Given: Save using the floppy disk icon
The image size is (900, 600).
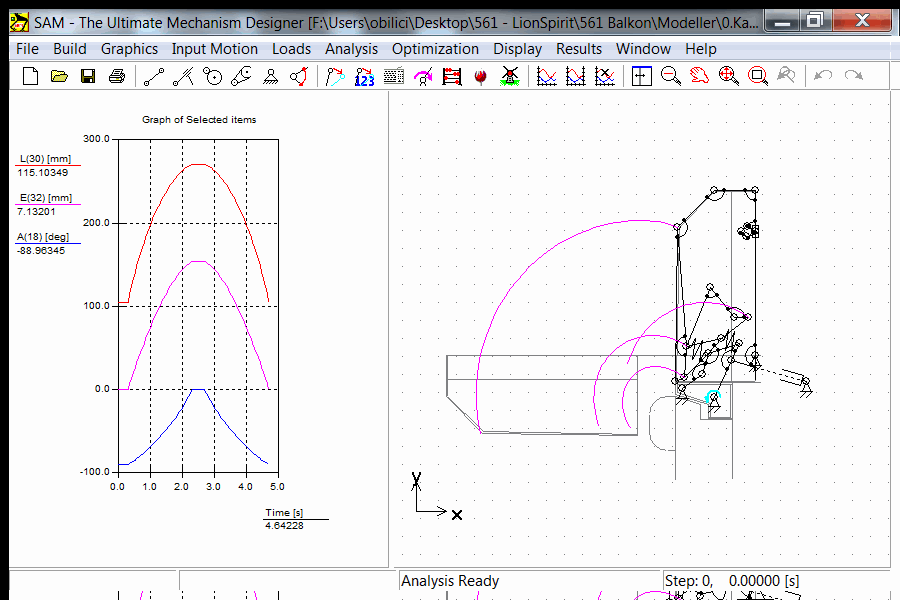Looking at the screenshot, I should pyautogui.click(x=88, y=76).
